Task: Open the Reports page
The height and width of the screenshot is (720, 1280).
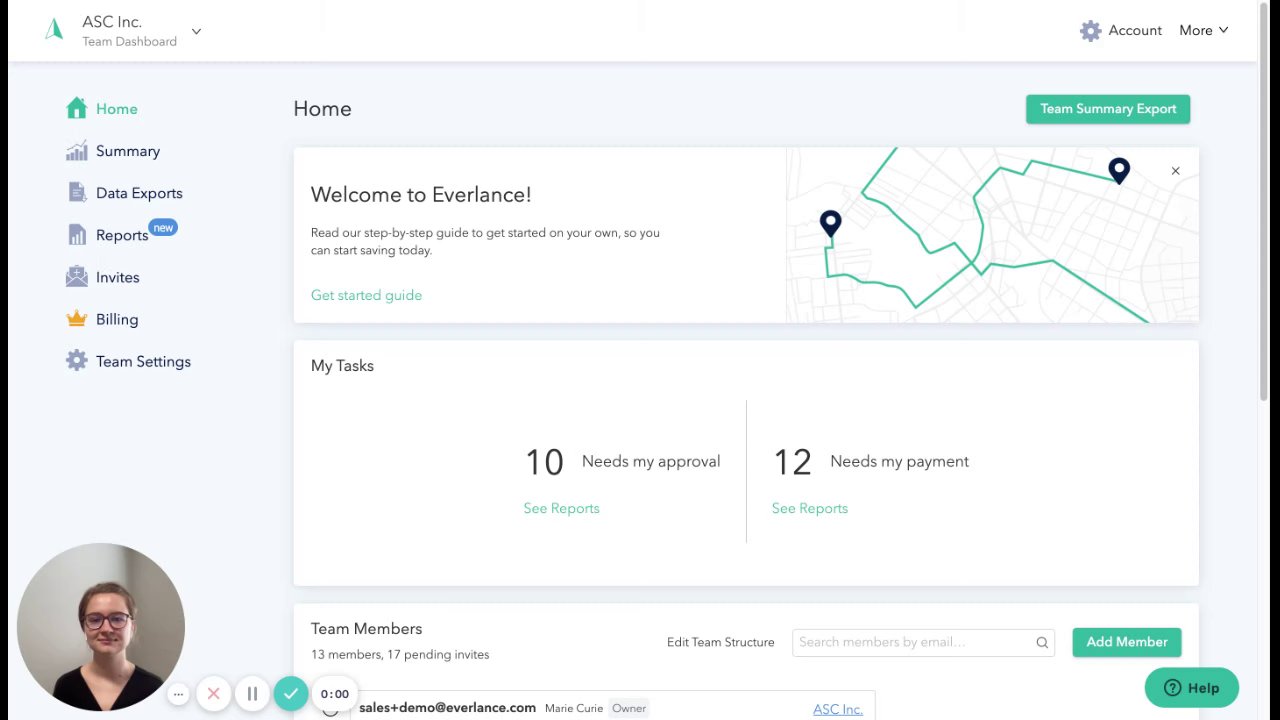Action: [x=122, y=235]
